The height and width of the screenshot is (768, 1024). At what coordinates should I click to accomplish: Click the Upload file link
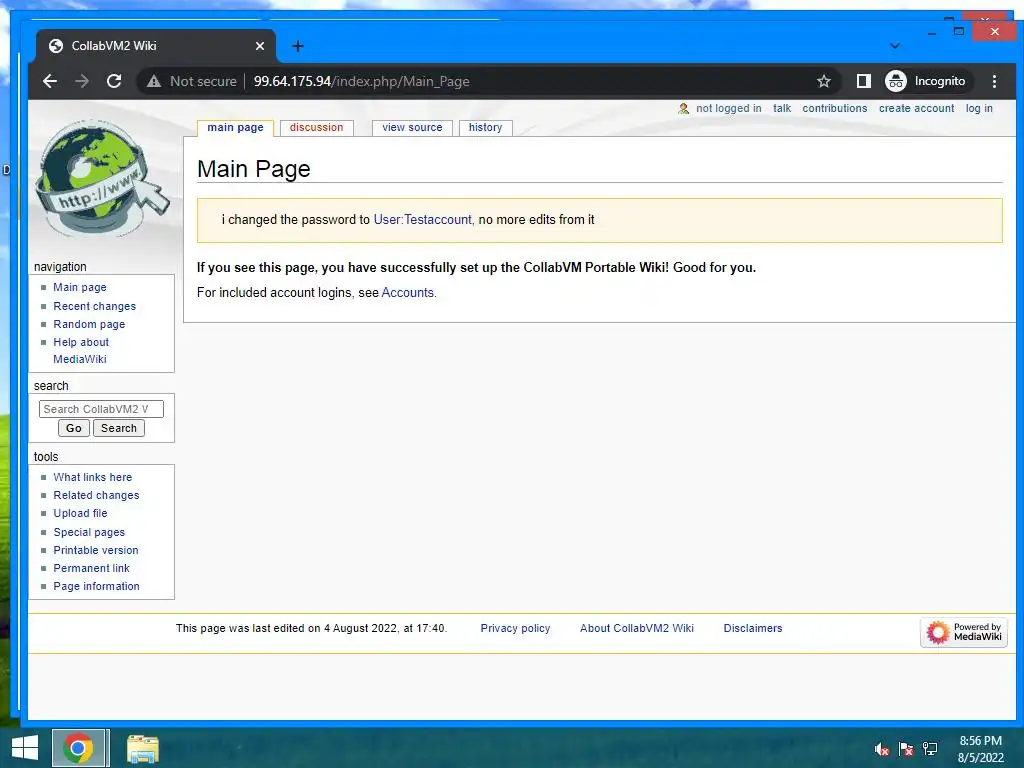(x=80, y=513)
